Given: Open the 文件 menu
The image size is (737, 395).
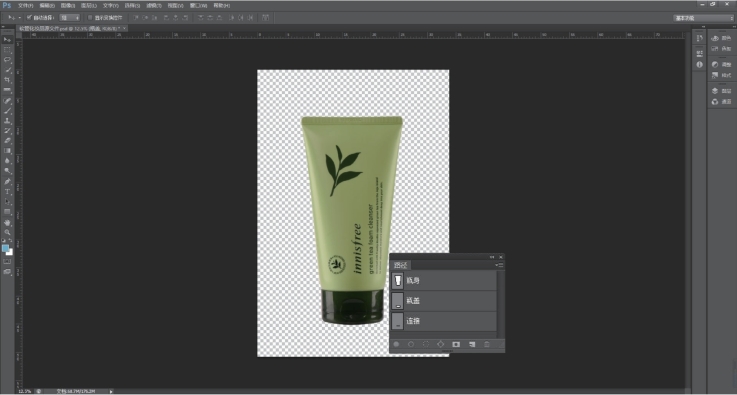Looking at the screenshot, I should pyautogui.click(x=25, y=6).
